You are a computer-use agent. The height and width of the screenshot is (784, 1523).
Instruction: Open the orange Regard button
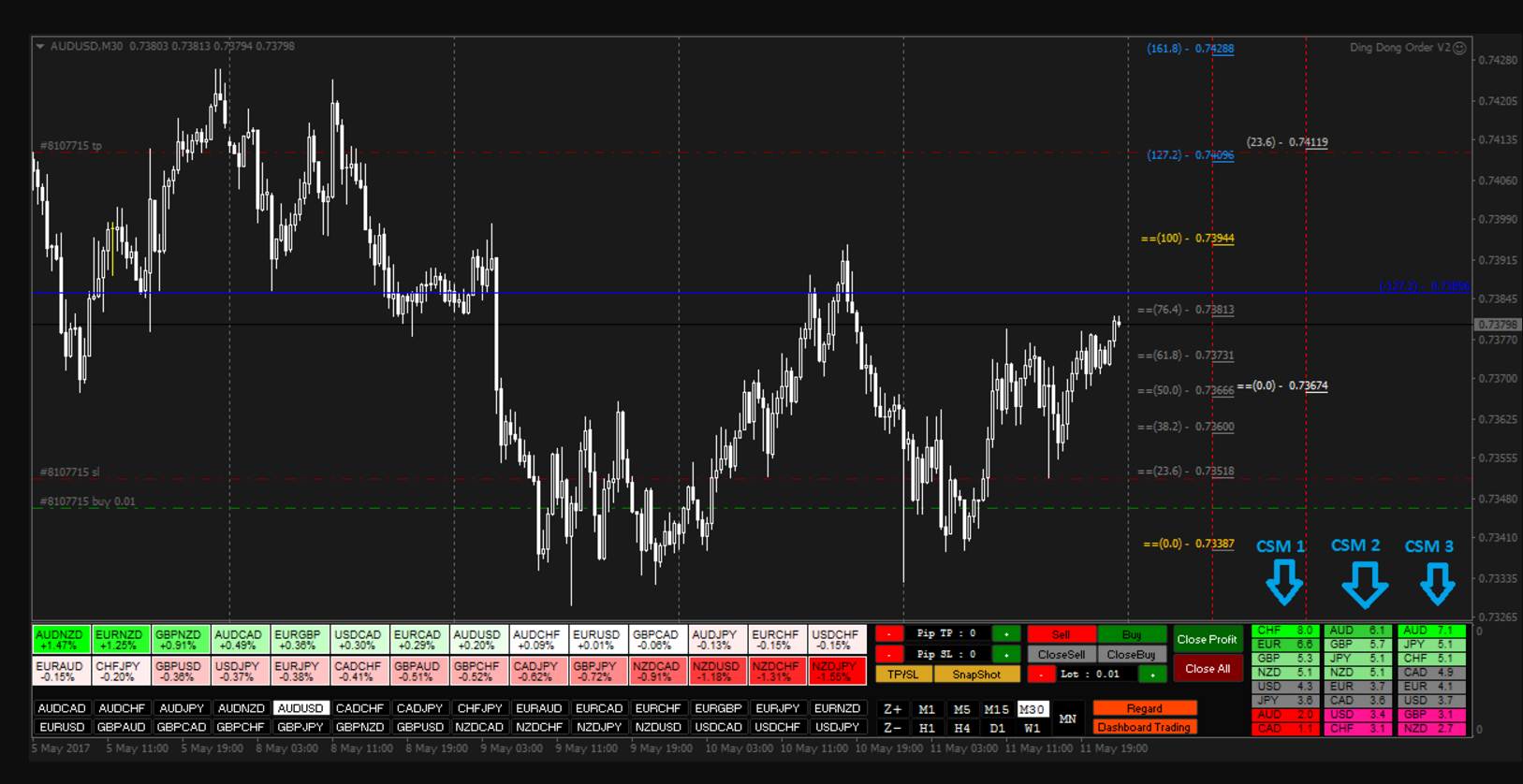pyautogui.click(x=1144, y=708)
